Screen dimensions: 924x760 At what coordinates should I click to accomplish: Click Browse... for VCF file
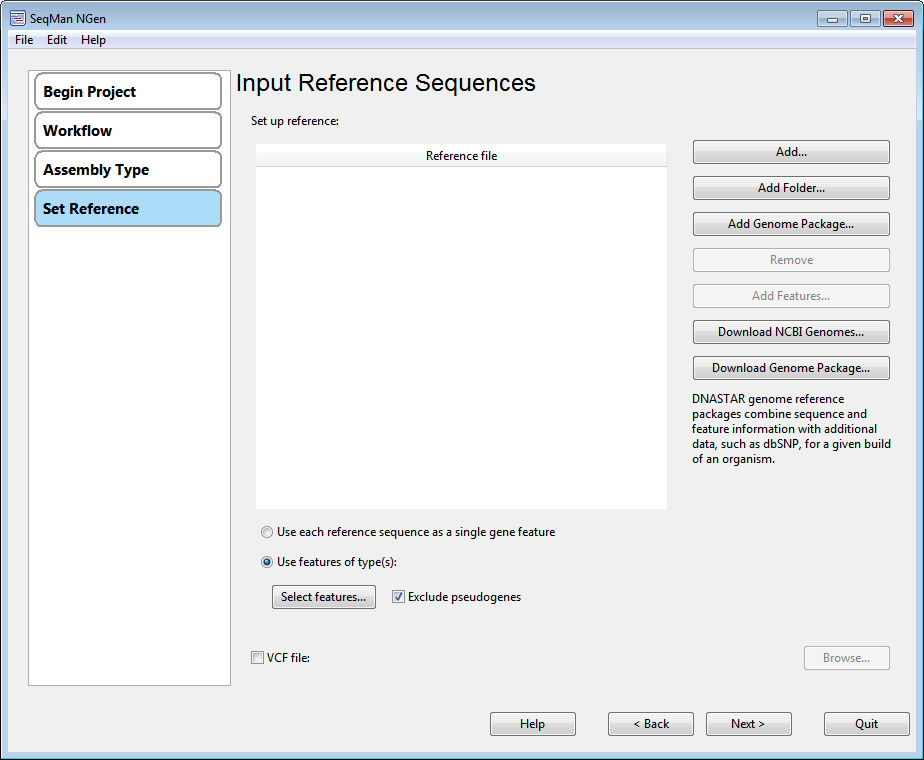pos(846,658)
